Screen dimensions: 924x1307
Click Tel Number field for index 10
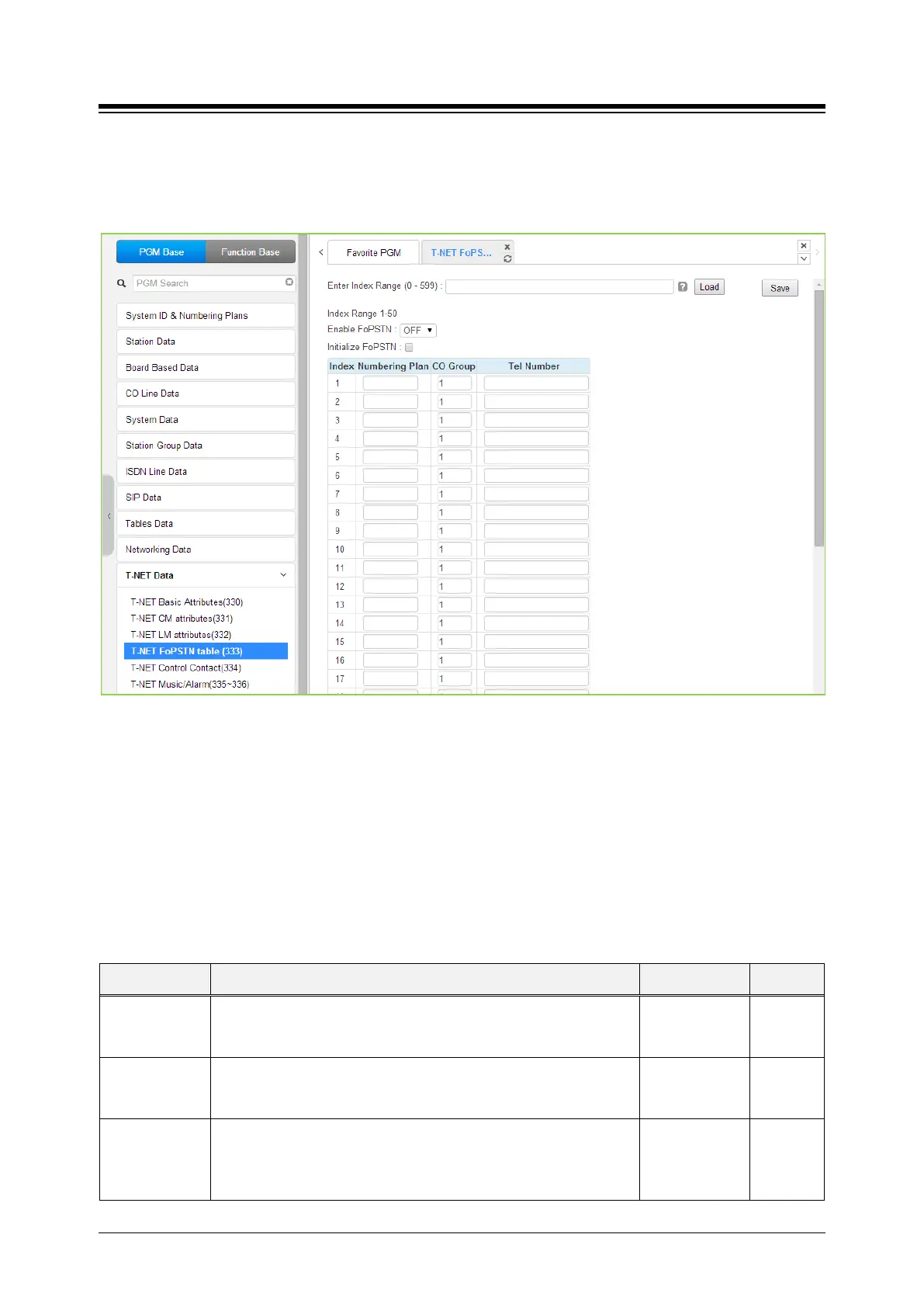click(536, 549)
